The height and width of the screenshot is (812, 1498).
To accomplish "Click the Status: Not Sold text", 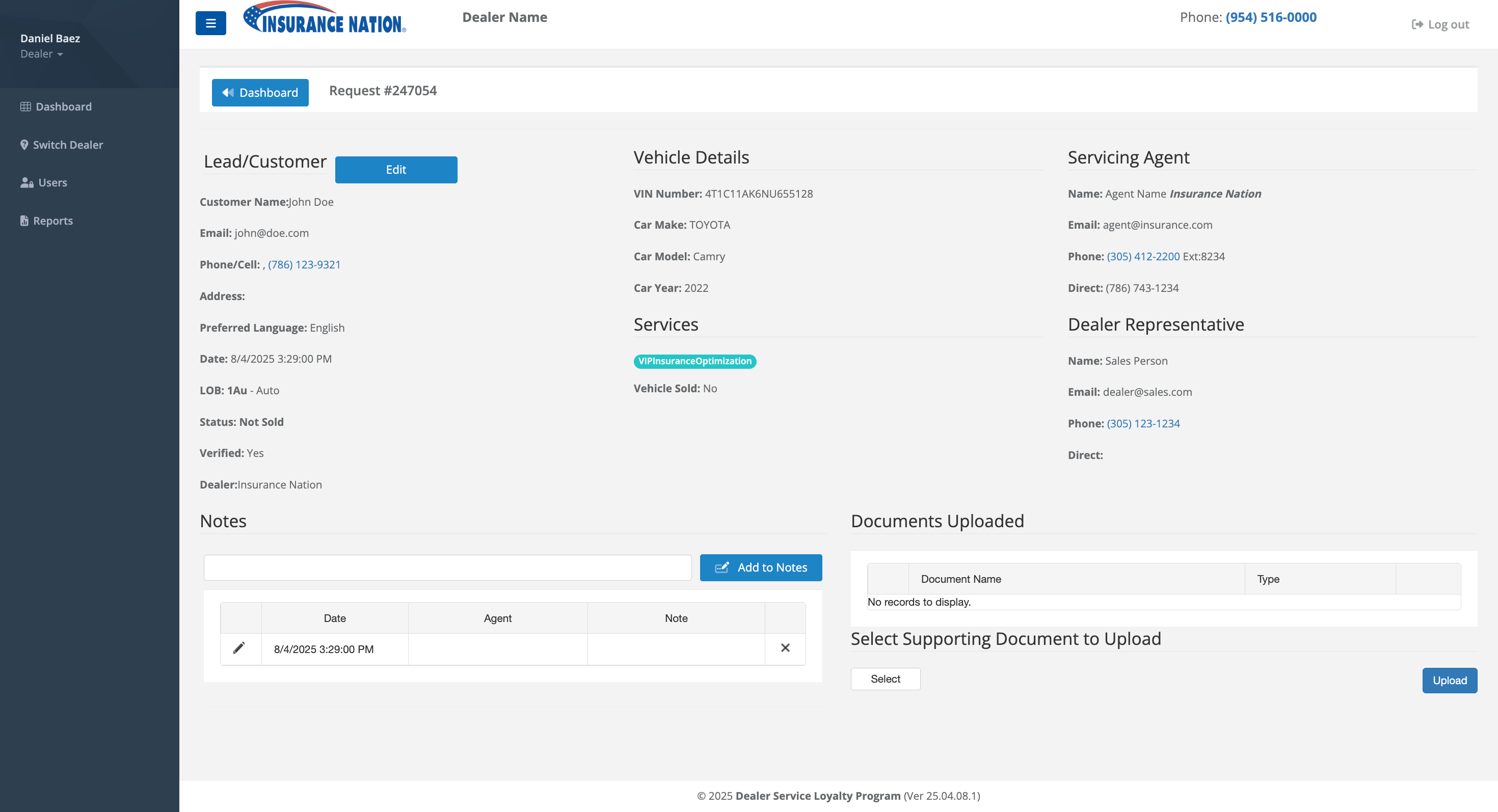I will pyautogui.click(x=242, y=422).
